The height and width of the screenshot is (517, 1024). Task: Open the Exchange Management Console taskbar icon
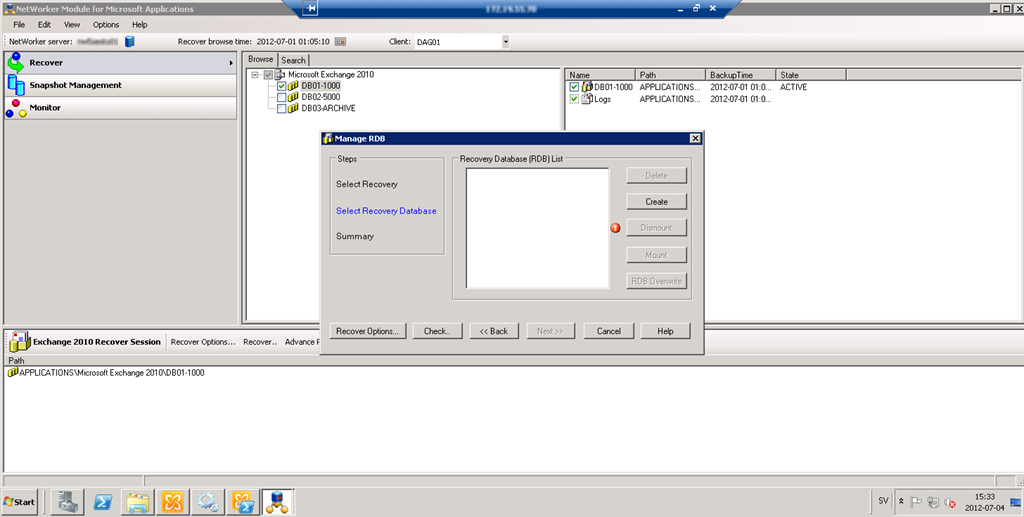click(172, 502)
